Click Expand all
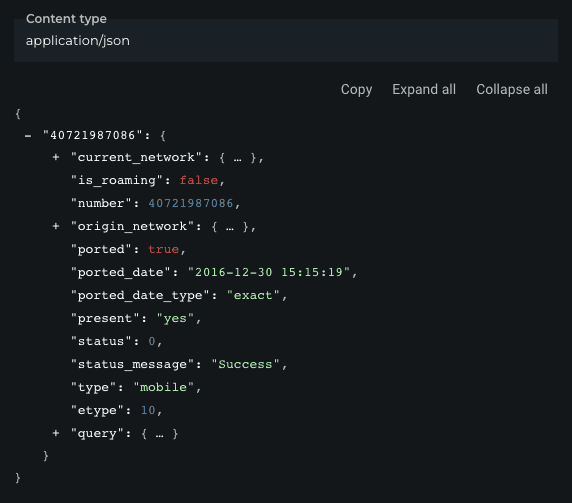Image resolution: width=572 pixels, height=503 pixels. [x=424, y=89]
